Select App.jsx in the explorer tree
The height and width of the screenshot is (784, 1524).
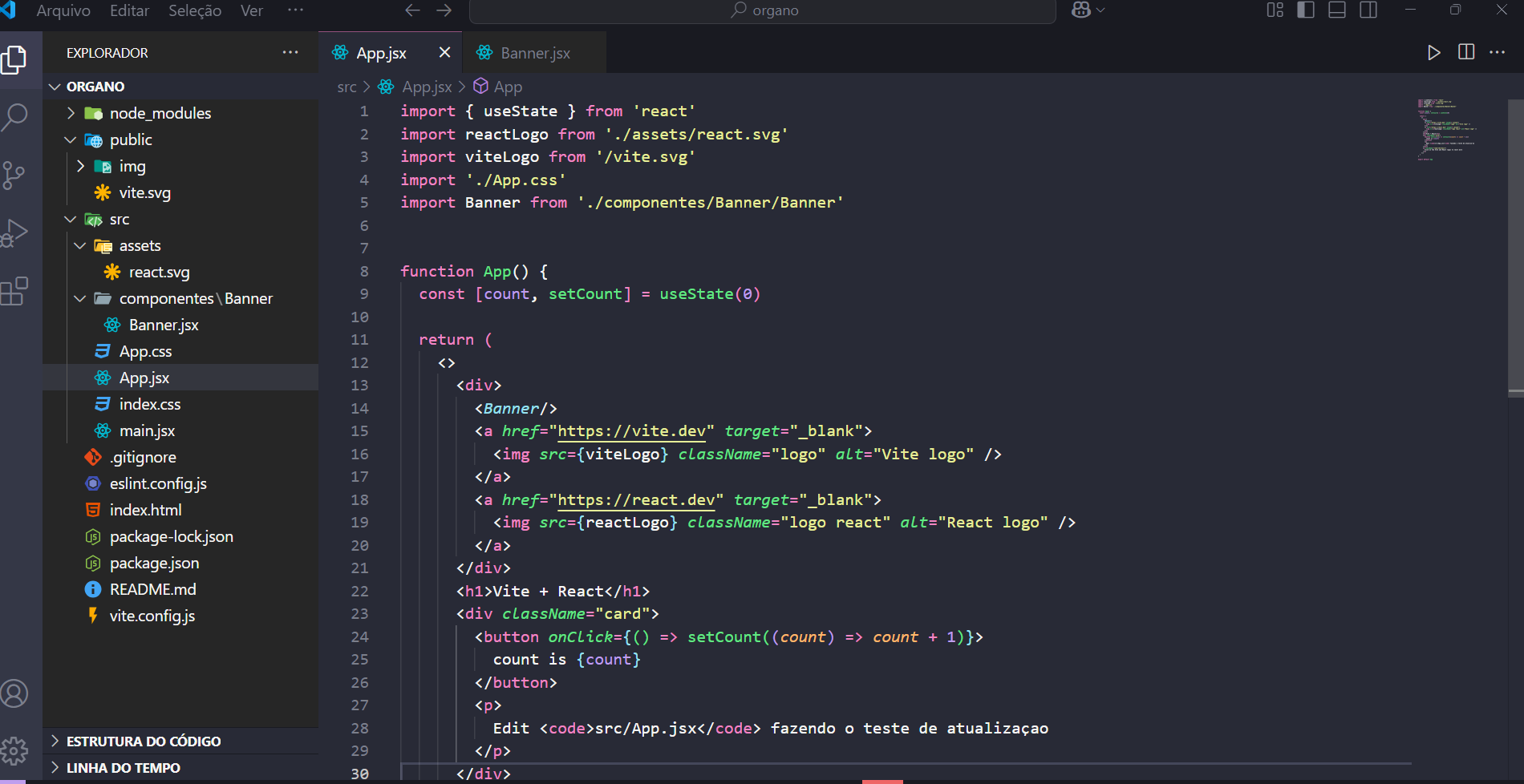pyautogui.click(x=144, y=378)
